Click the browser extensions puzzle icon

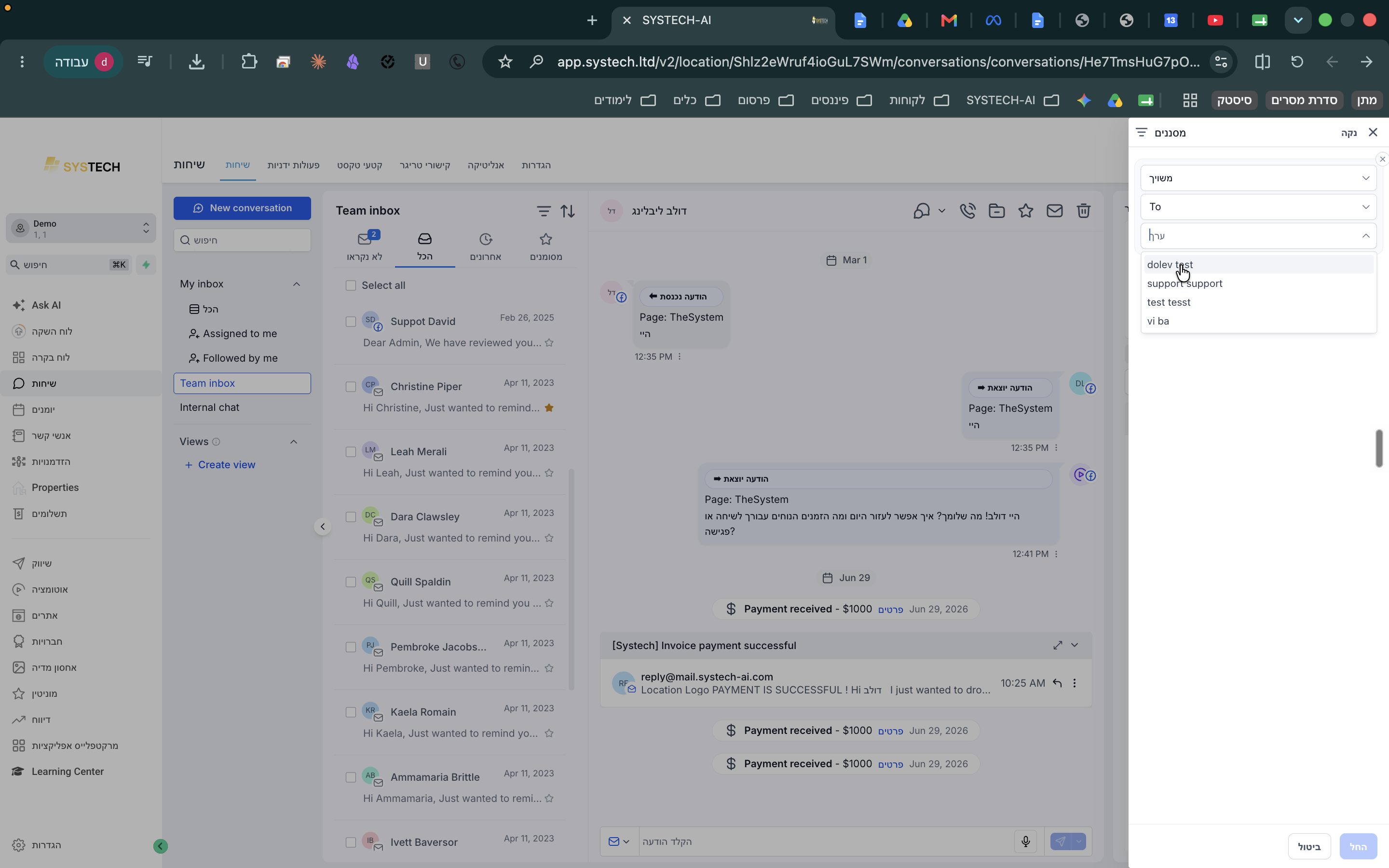pos(248,61)
